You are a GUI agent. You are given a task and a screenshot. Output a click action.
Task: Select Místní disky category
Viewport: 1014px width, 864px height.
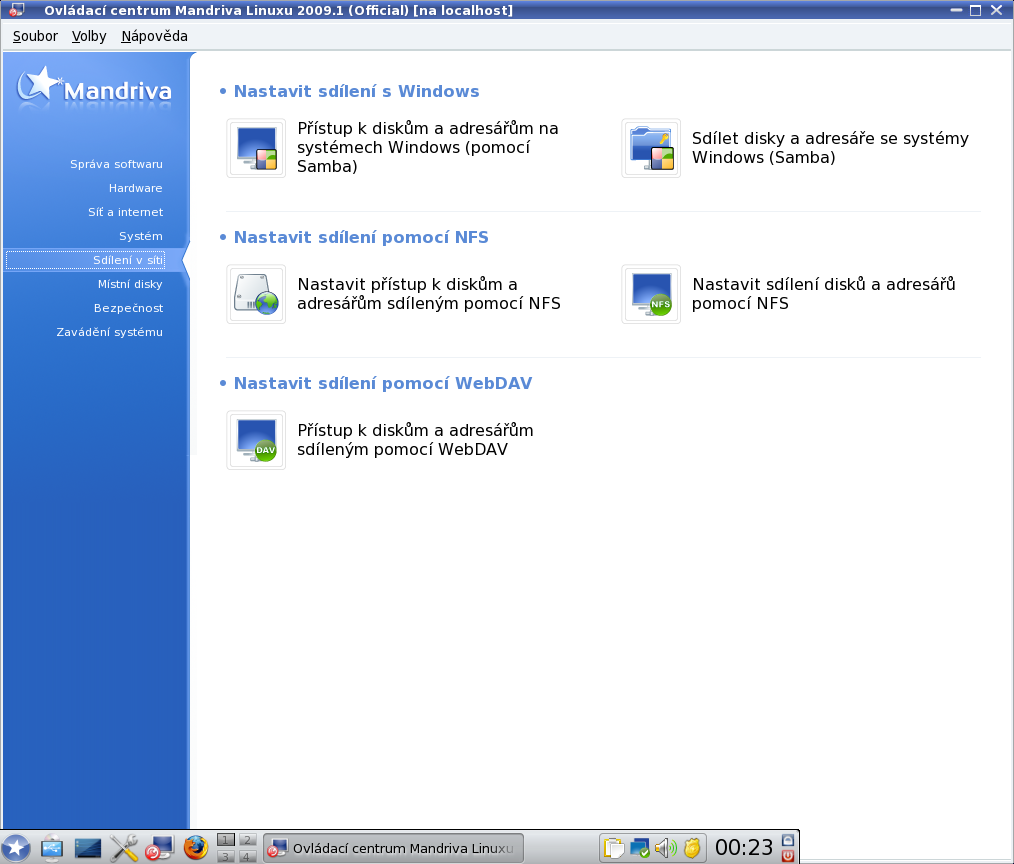pos(130,284)
